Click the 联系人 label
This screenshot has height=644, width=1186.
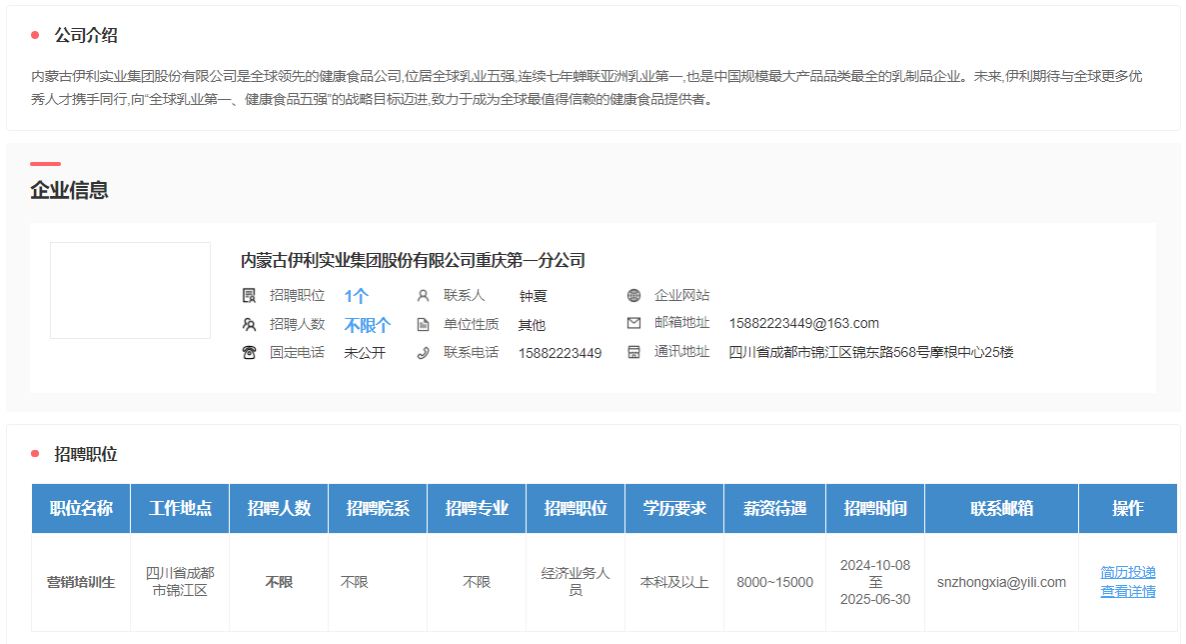click(x=464, y=295)
